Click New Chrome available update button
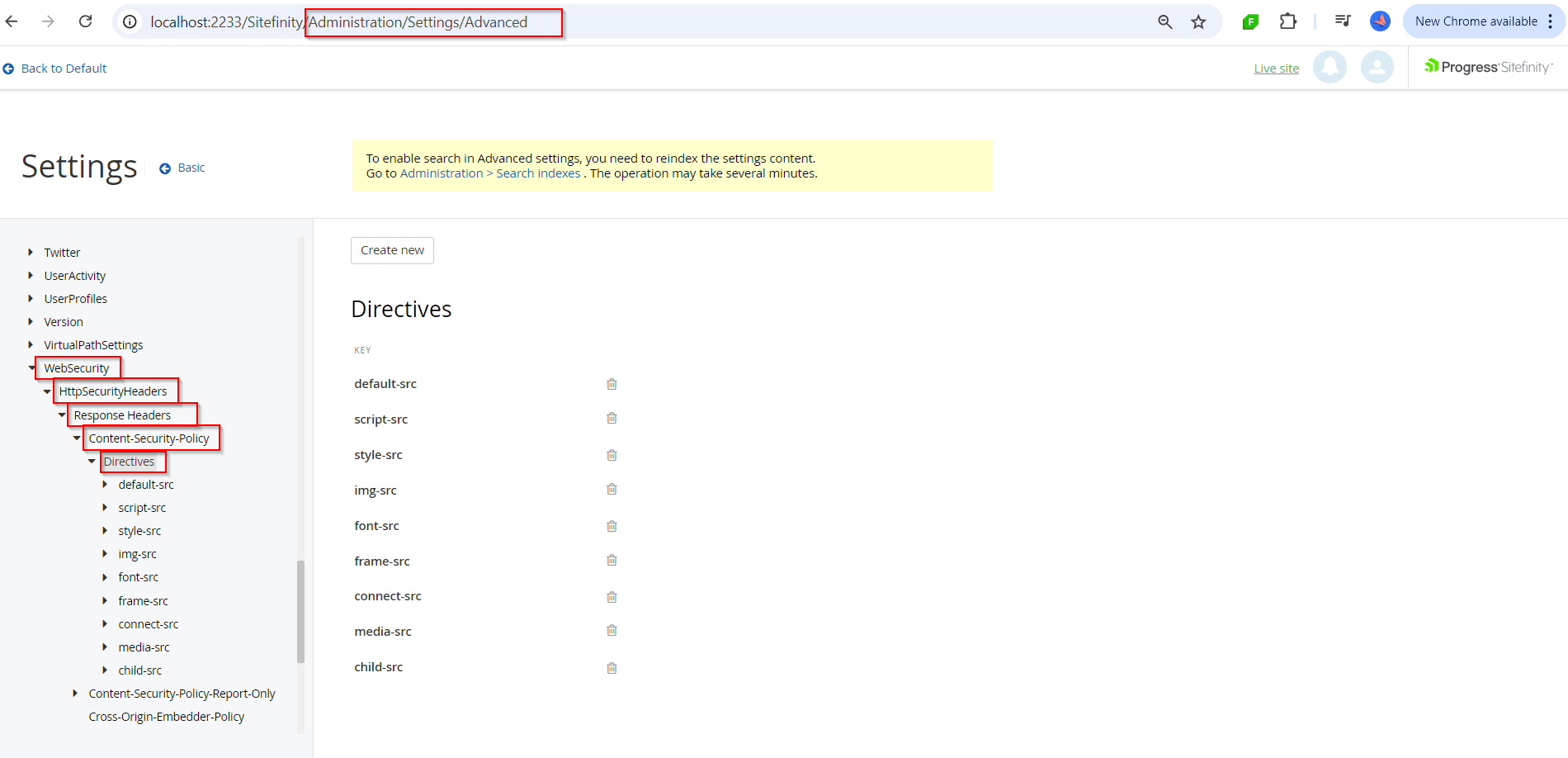Image resolution: width=1568 pixels, height=758 pixels. [x=1482, y=21]
